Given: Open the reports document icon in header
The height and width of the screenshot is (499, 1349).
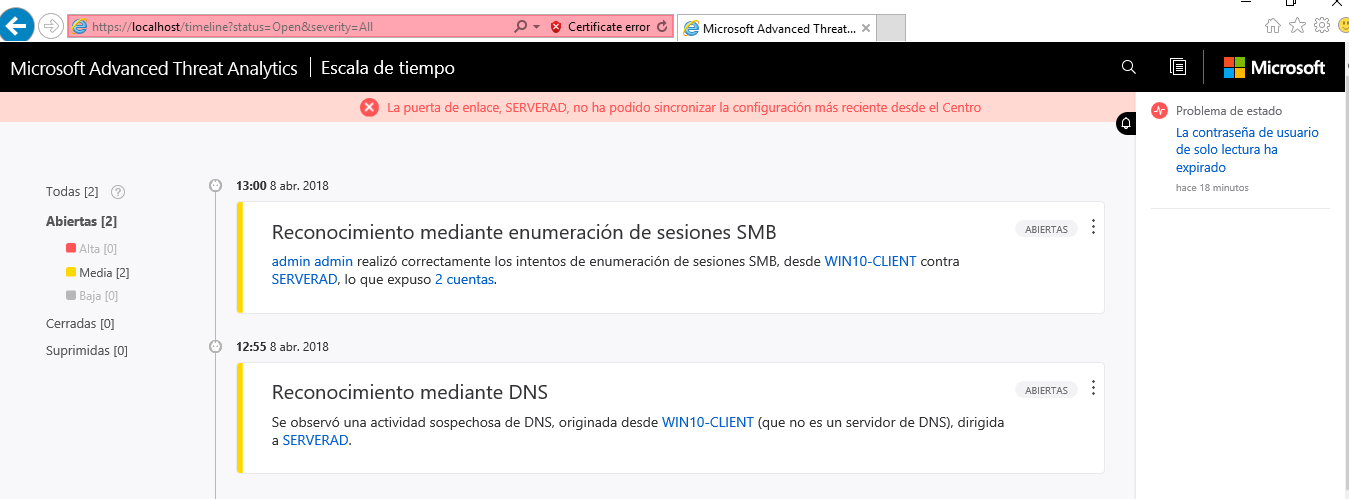Looking at the screenshot, I should pyautogui.click(x=1178, y=67).
